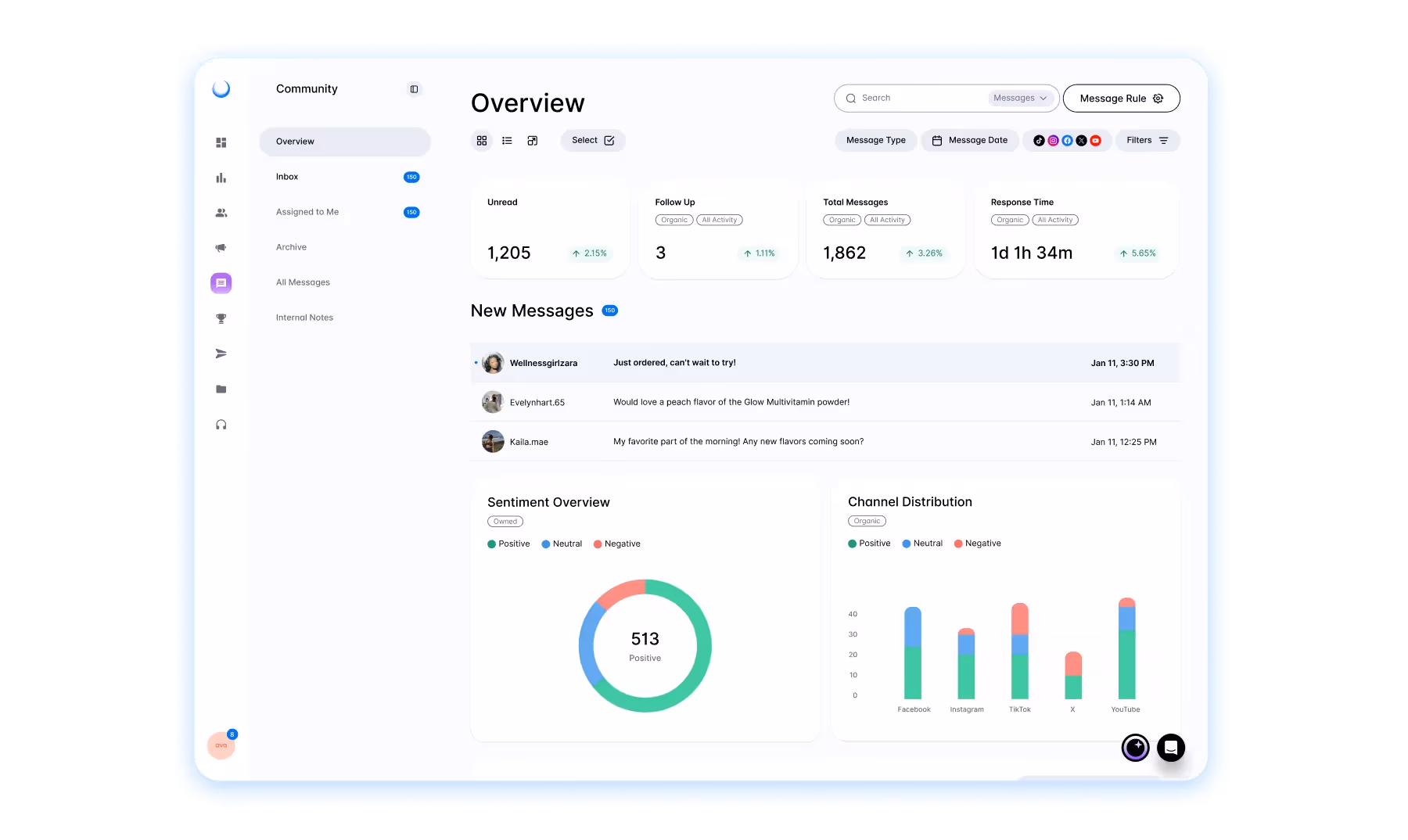Click the Instagram platform icon
Viewport: 1408px width, 840px height.
[x=1052, y=140]
